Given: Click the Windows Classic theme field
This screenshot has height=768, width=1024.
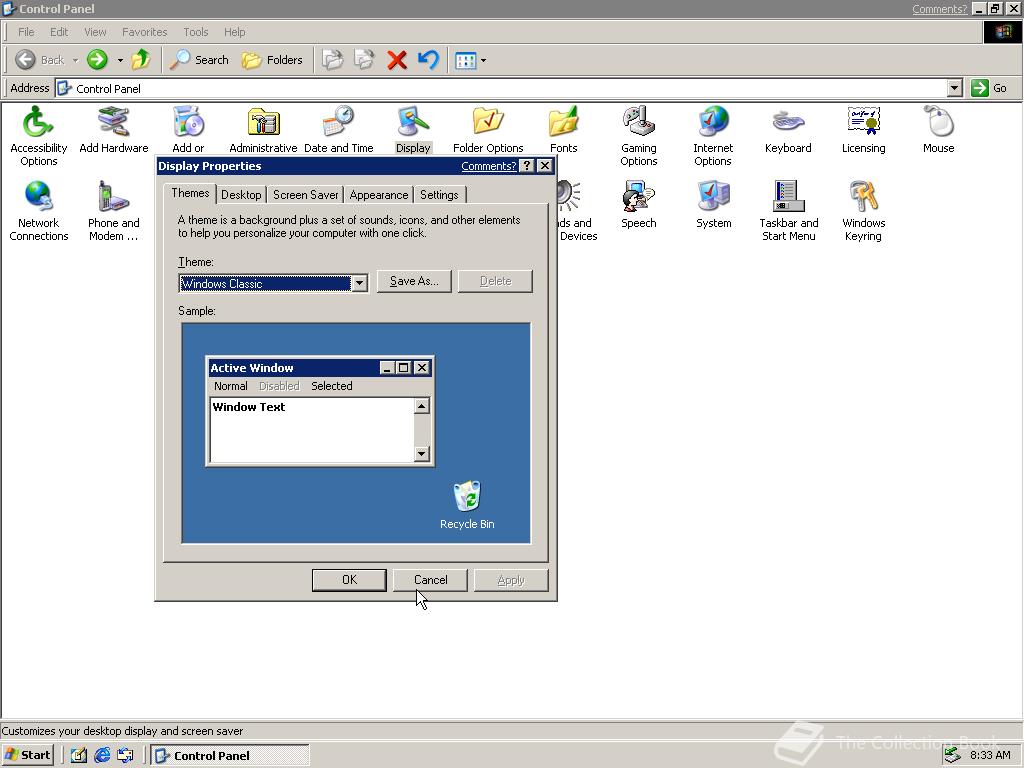Looking at the screenshot, I should pyautogui.click(x=265, y=283).
